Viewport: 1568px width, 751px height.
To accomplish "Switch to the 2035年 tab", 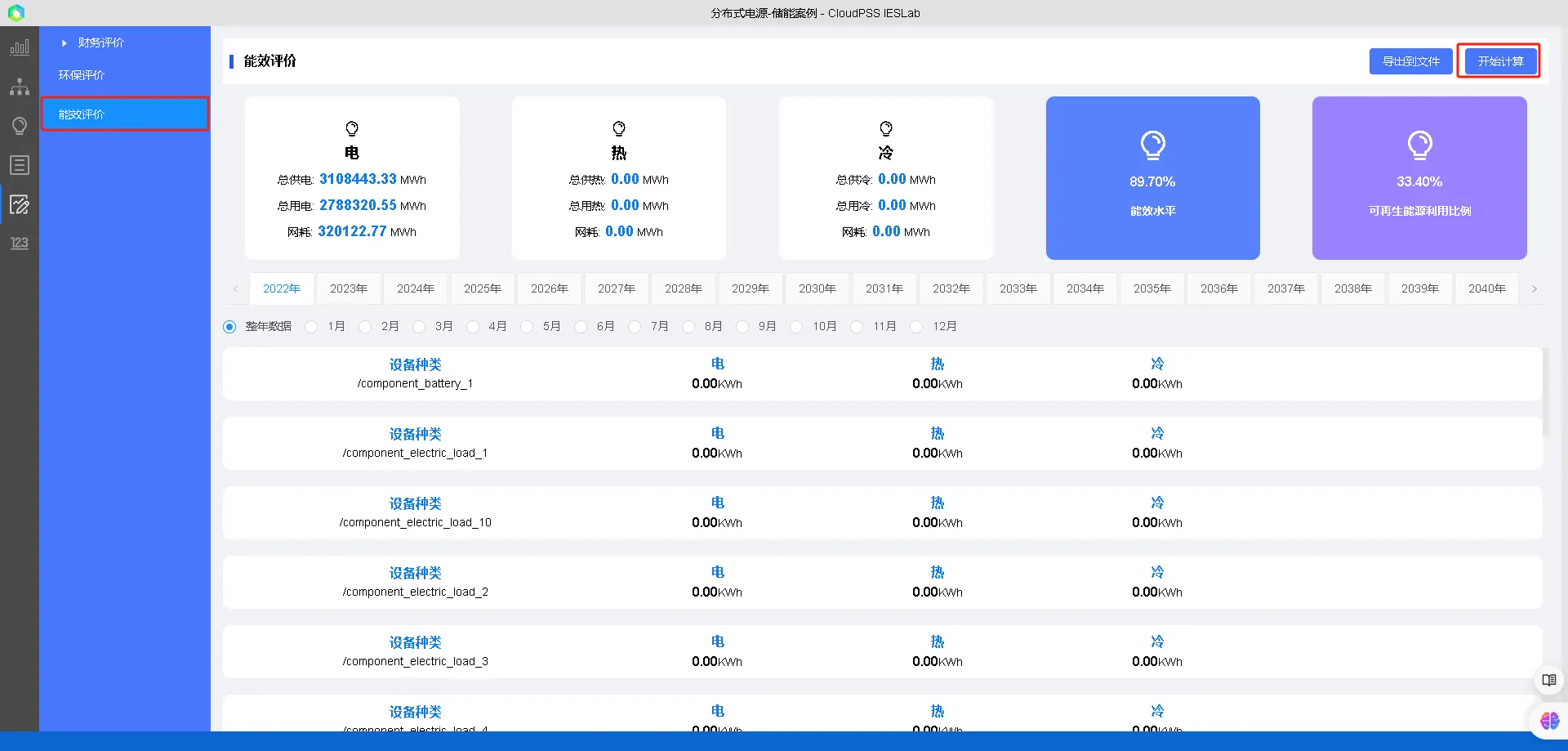I will tap(1152, 288).
